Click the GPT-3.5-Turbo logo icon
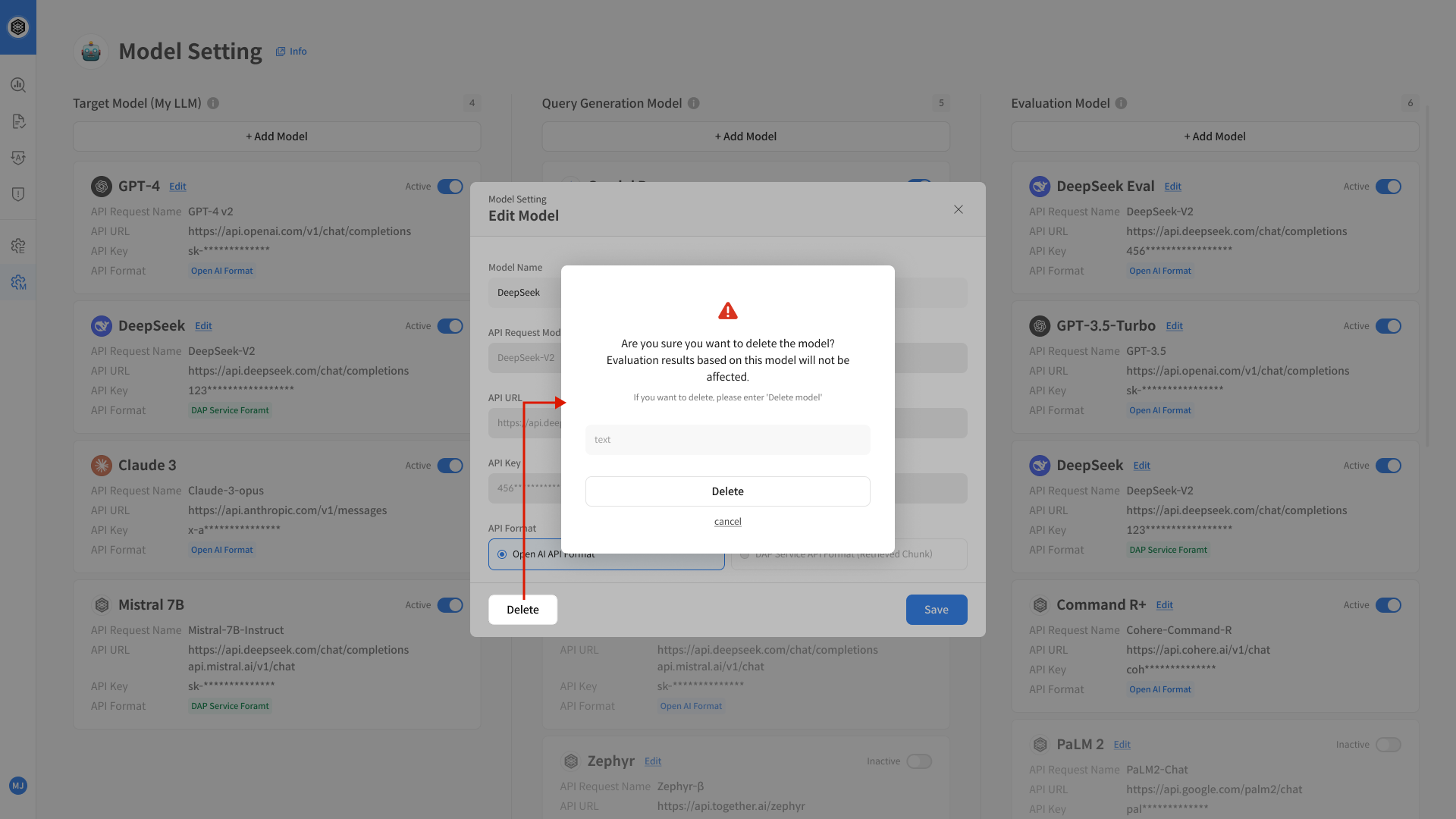Viewport: 1456px width, 819px height. [1040, 326]
